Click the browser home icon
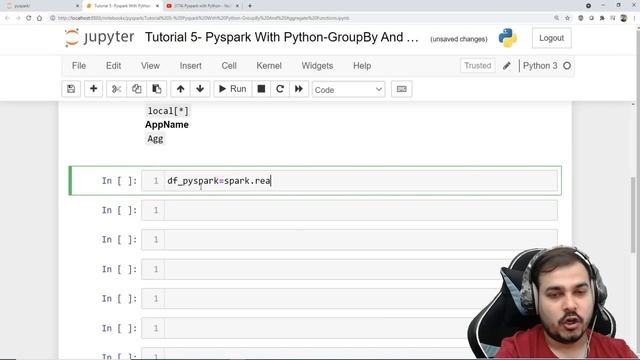Viewport: 640px width, 360px height. pyautogui.click(x=39, y=18)
